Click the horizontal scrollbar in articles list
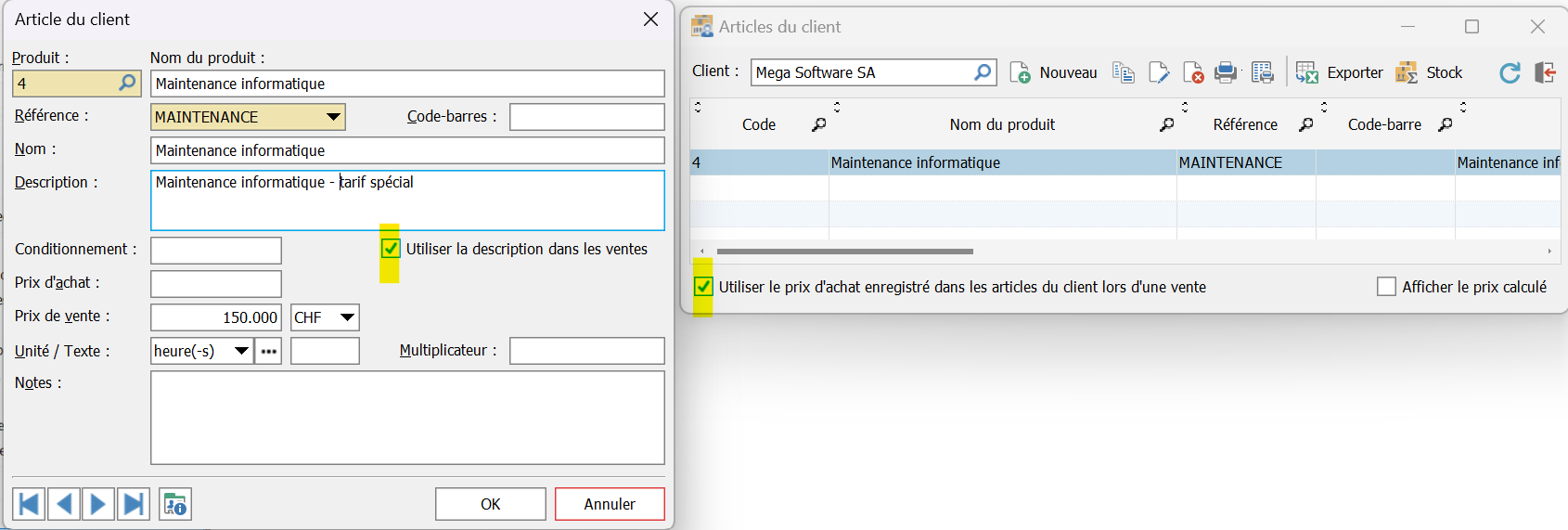The image size is (1568, 530). tap(845, 252)
